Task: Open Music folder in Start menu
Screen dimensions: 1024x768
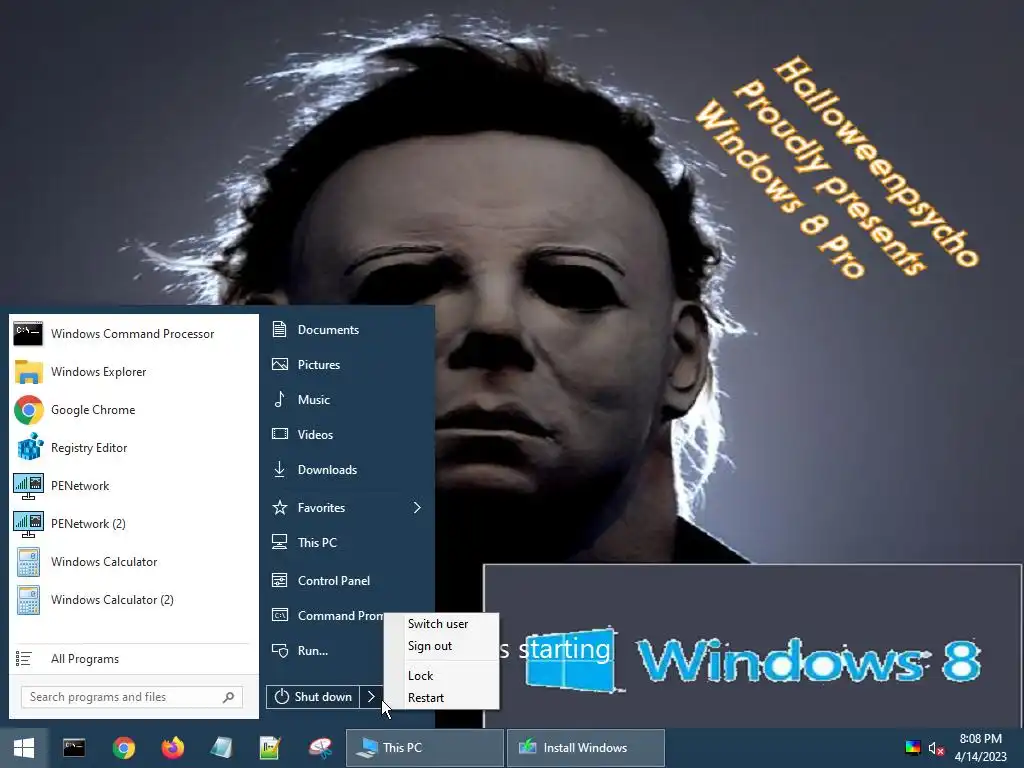Action: [x=347, y=400]
